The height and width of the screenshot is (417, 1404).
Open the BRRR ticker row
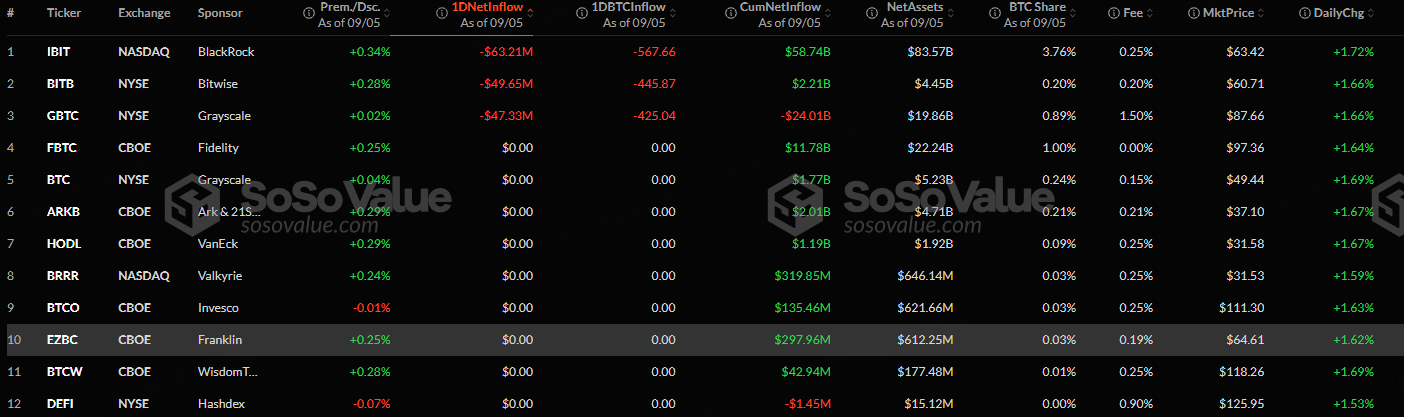click(x=62, y=275)
